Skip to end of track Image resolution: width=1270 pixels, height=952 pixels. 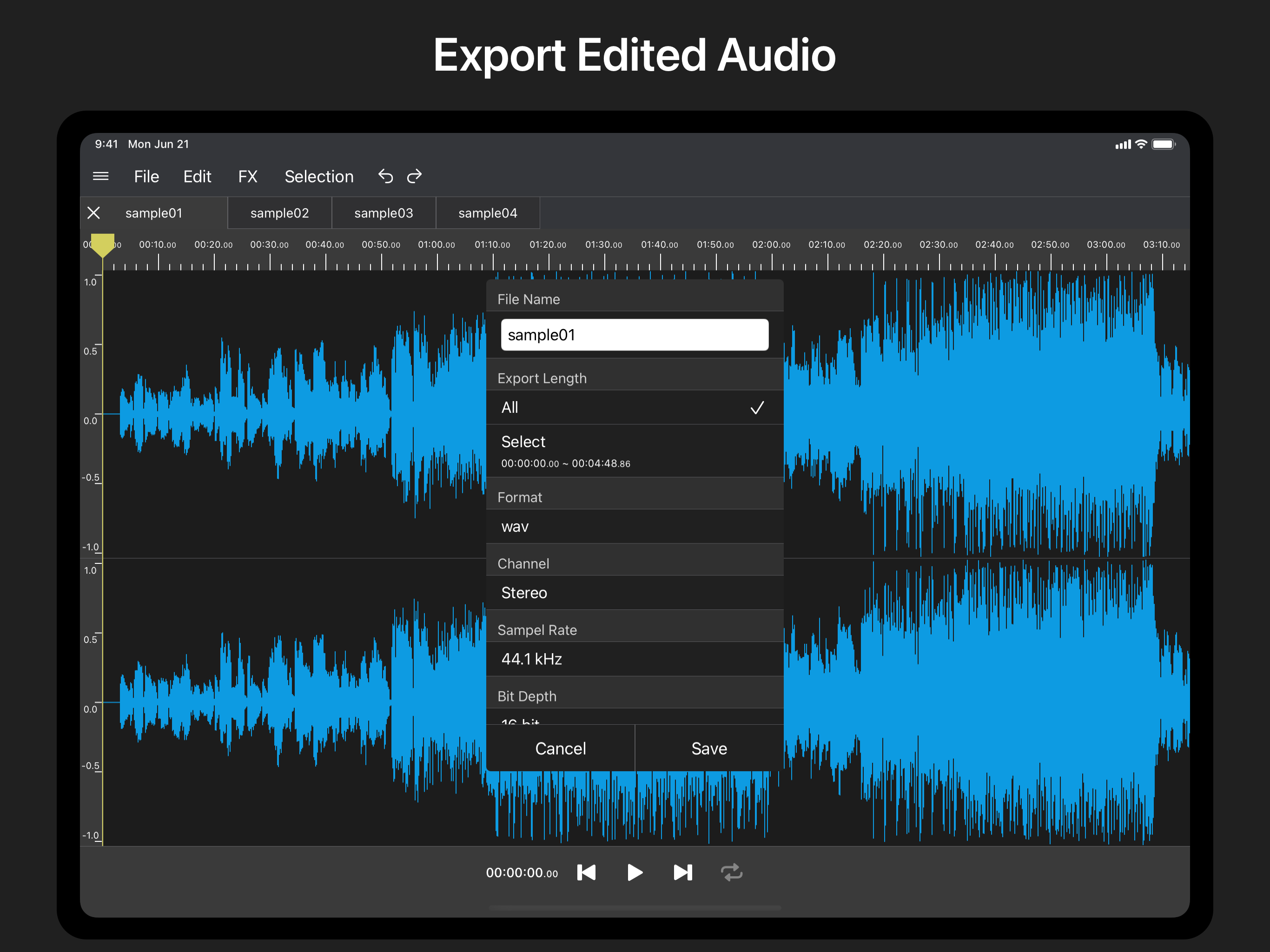tap(683, 873)
